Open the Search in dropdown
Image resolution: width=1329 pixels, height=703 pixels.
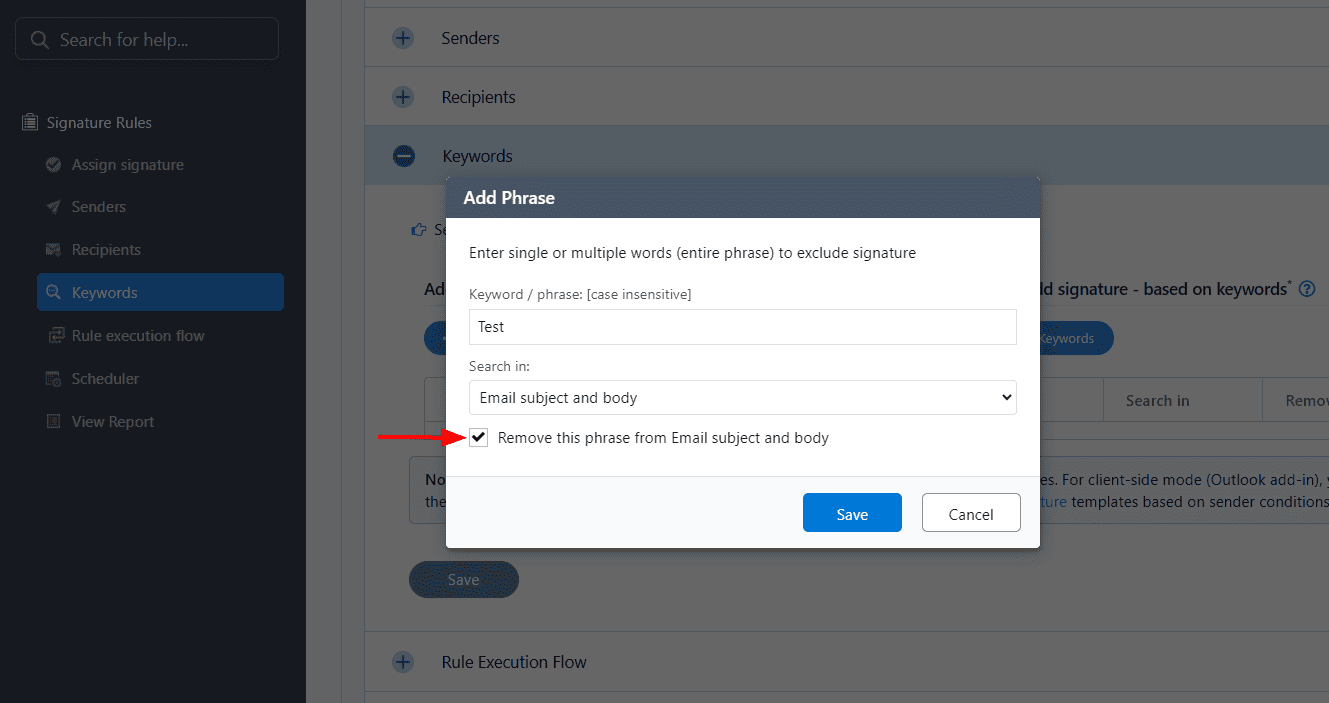click(742, 398)
